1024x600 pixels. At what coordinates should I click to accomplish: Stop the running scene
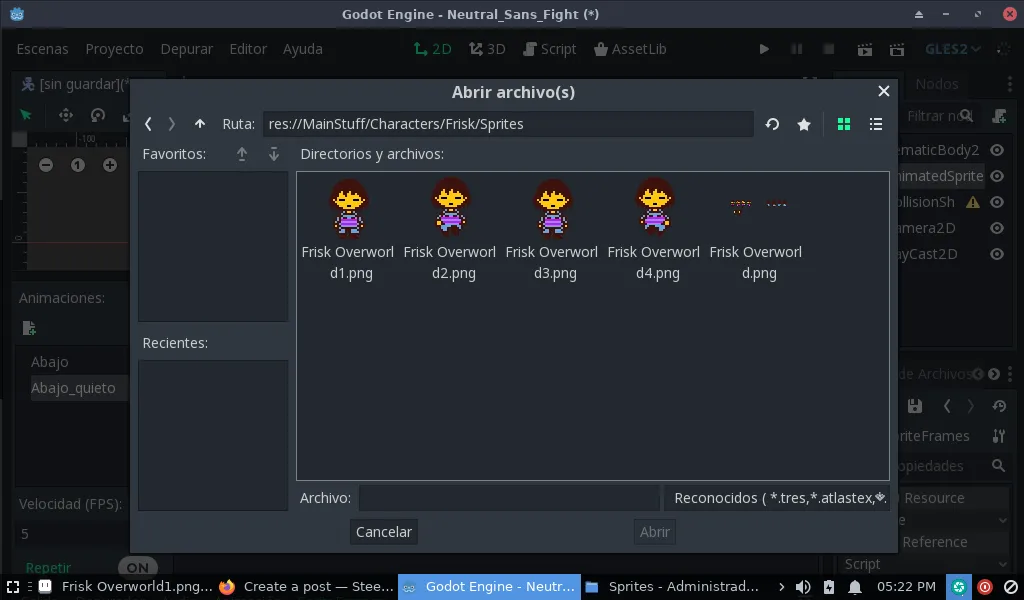coord(829,49)
